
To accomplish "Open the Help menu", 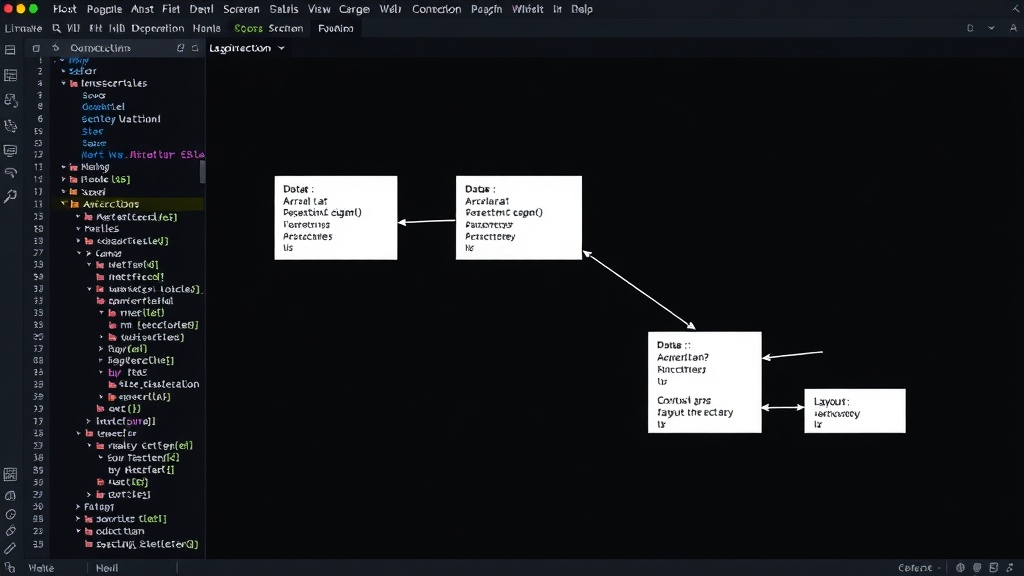I will click(x=581, y=9).
